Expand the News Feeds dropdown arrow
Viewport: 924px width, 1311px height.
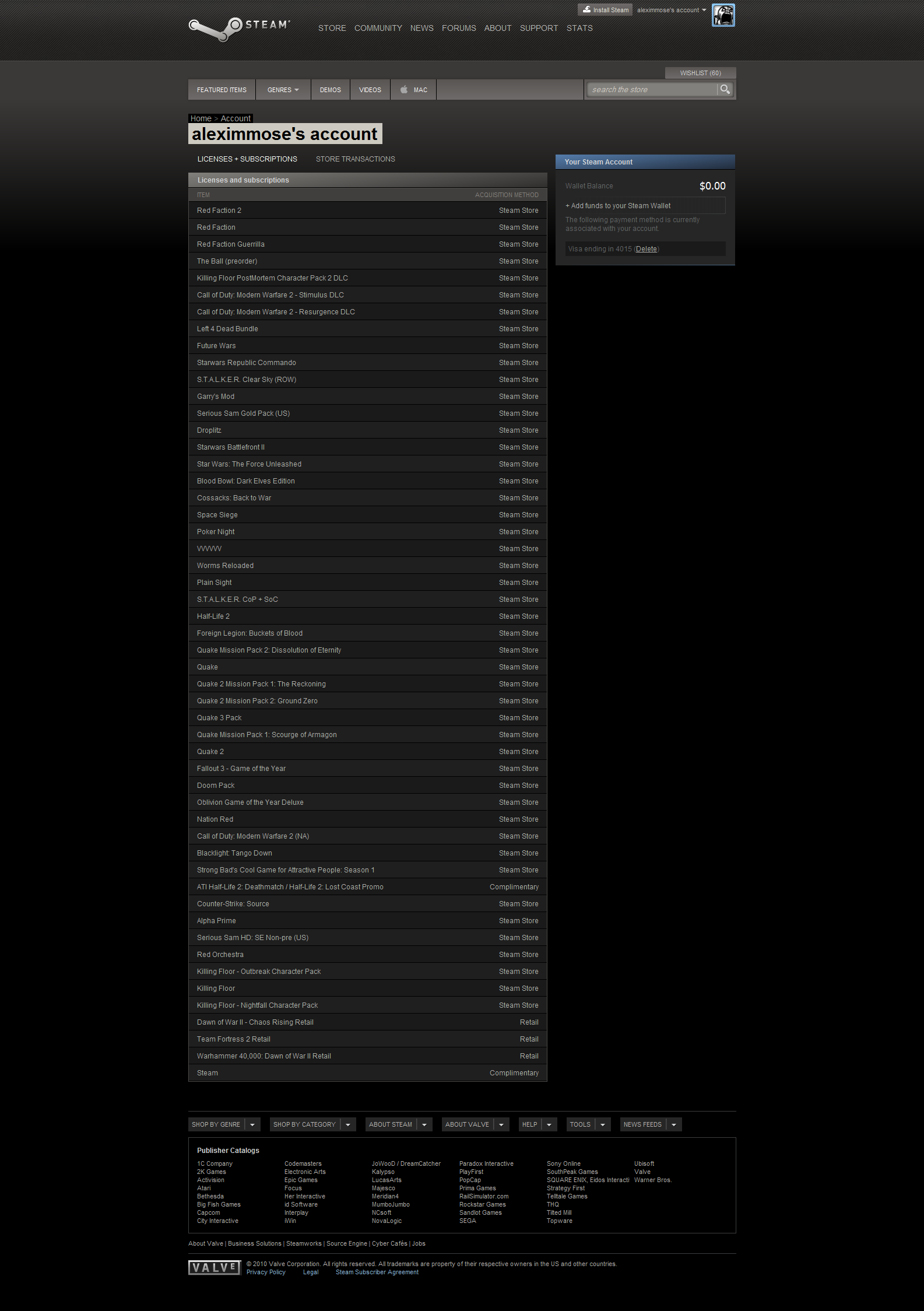coord(673,1124)
